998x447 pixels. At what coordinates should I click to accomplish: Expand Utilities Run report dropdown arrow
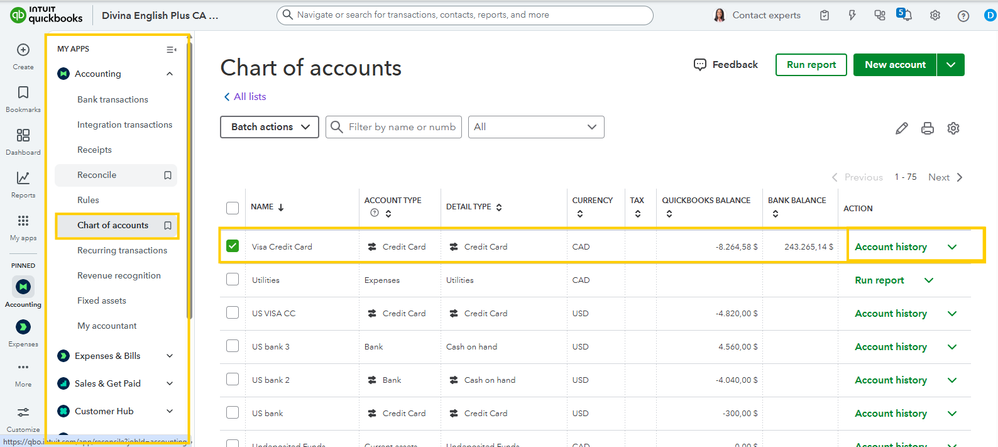[929, 280]
